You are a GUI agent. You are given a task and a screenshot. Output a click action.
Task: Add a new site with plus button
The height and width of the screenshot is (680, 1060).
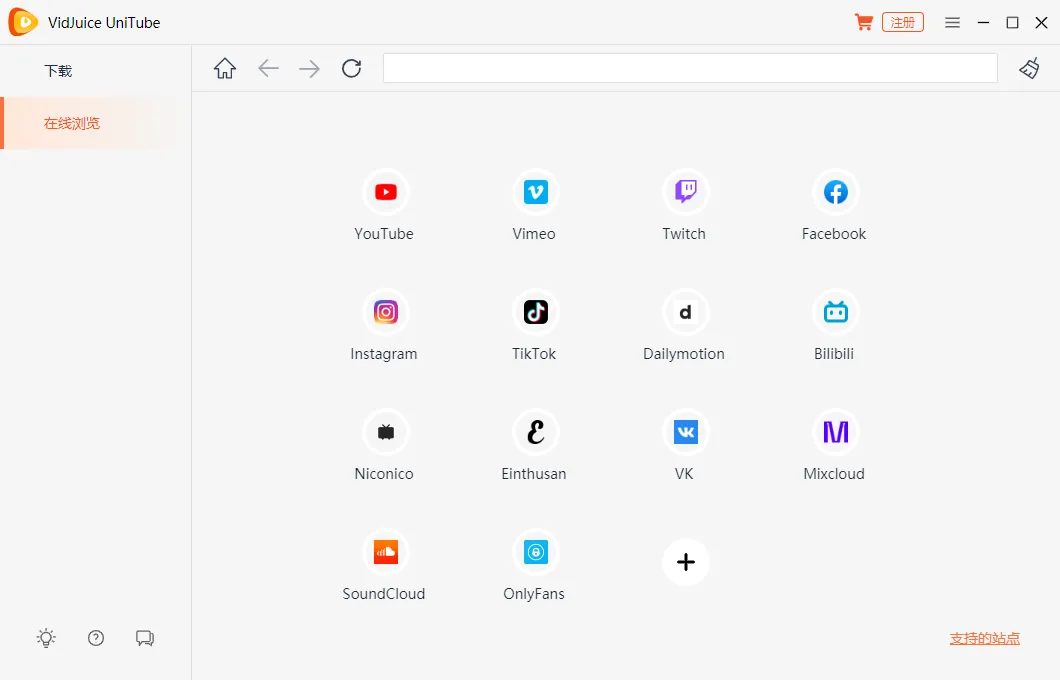click(685, 562)
